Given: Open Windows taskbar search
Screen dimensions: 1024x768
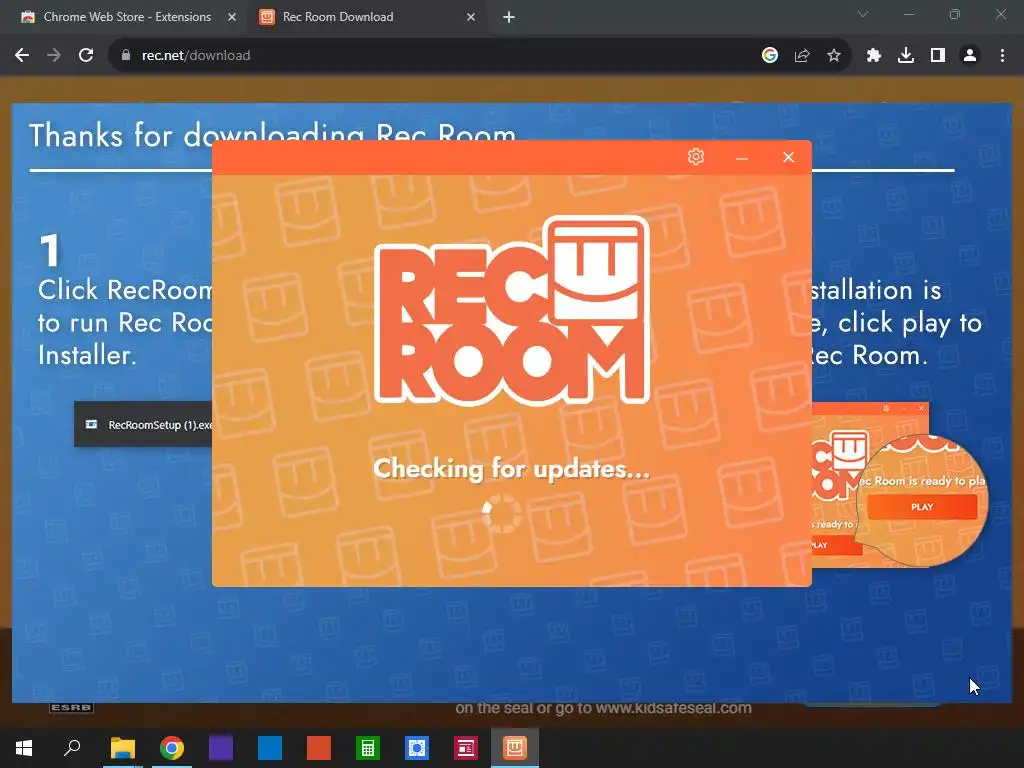Looking at the screenshot, I should 72,748.
